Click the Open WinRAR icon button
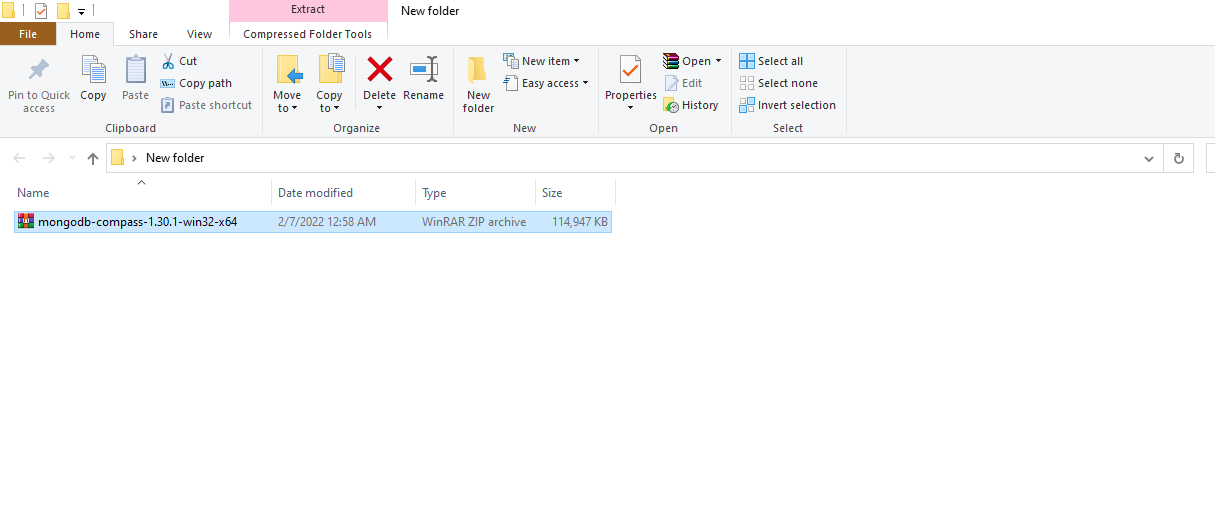This screenshot has width=1215, height=521. point(671,61)
